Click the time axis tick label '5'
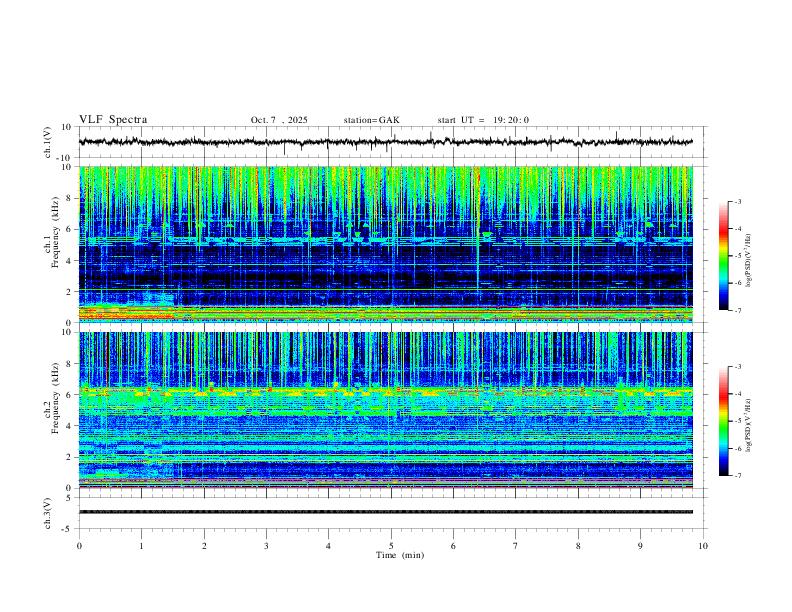 click(391, 546)
